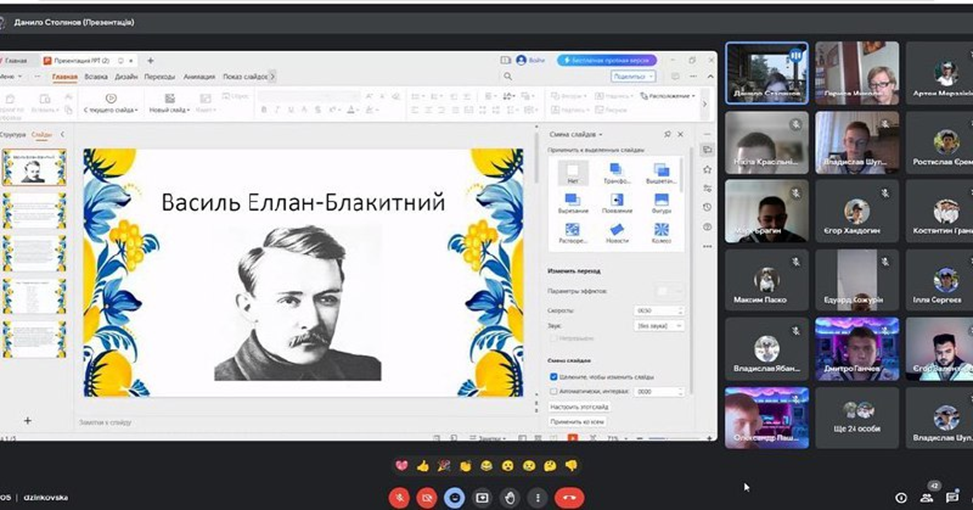Click the star icon in right sidebar
Screen dimensions: 973x510
(707, 169)
